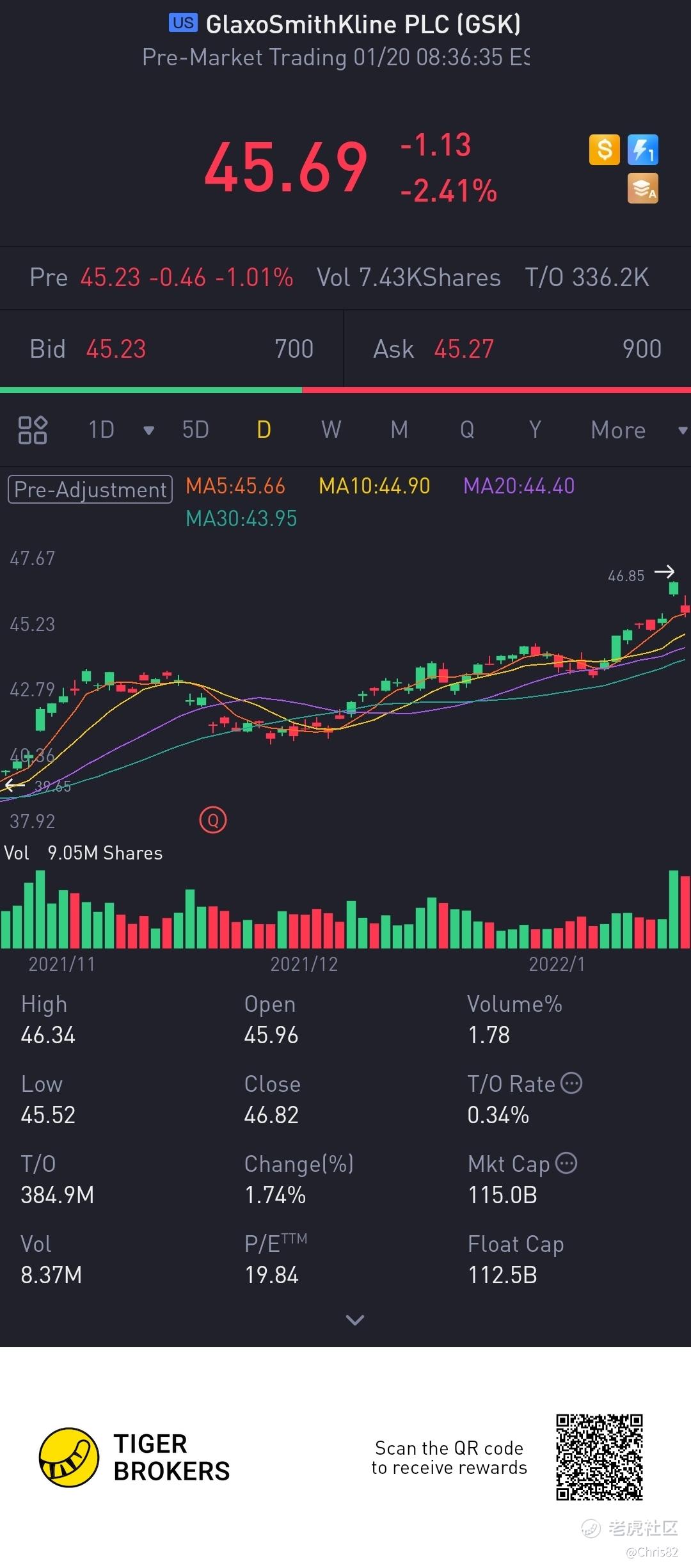Screen dimensions: 691x1568
Task: Tap the US market flag badge
Action: pyautogui.click(x=183, y=23)
